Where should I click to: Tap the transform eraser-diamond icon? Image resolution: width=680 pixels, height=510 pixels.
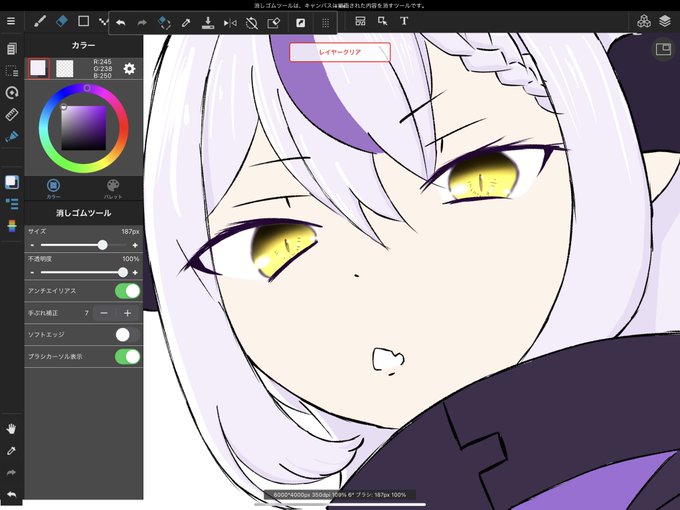(164, 23)
